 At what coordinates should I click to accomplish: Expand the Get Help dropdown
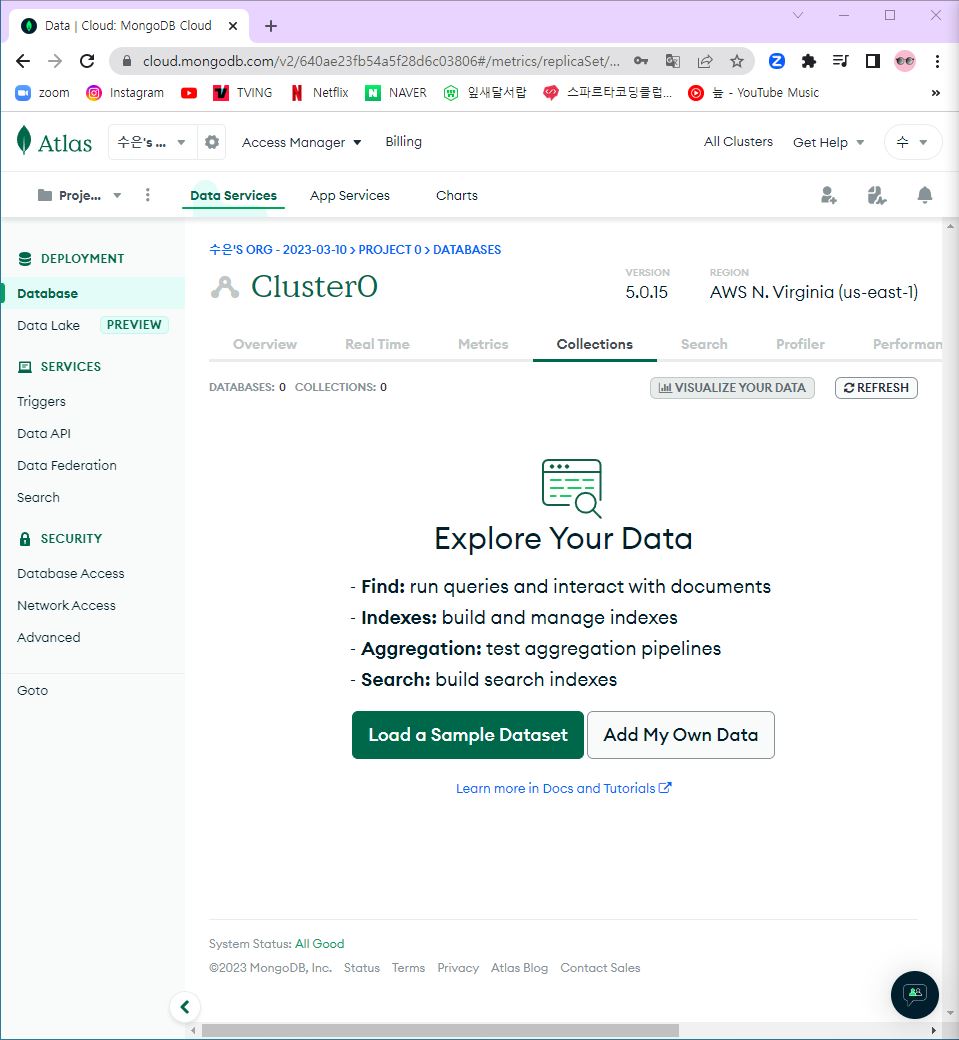pos(828,142)
